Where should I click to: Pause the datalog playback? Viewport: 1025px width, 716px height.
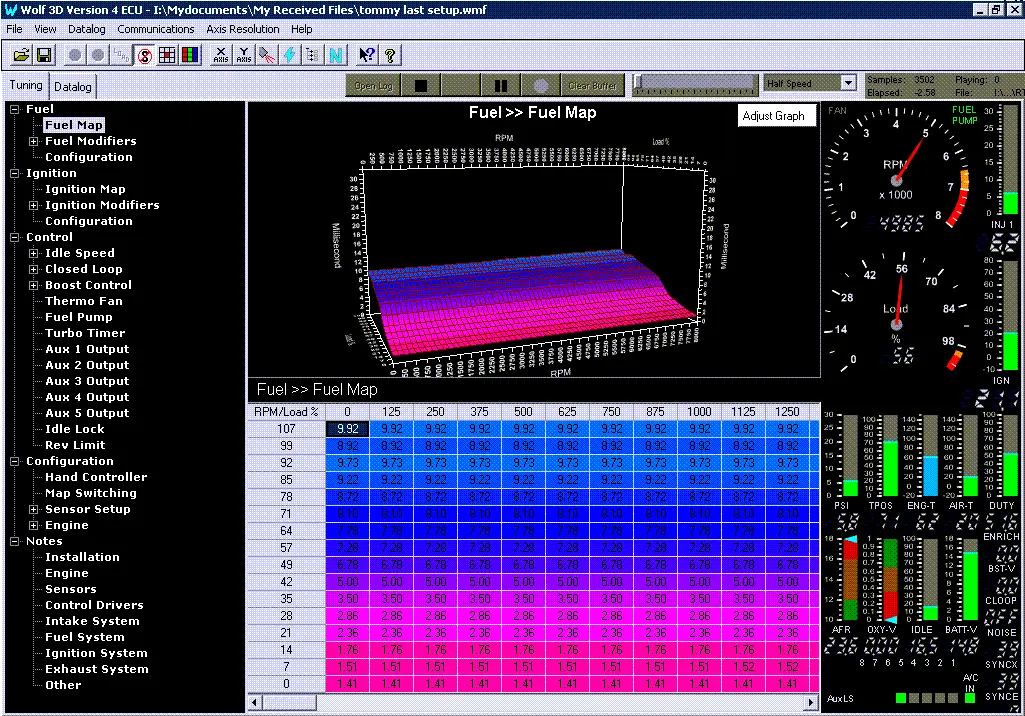click(x=501, y=86)
